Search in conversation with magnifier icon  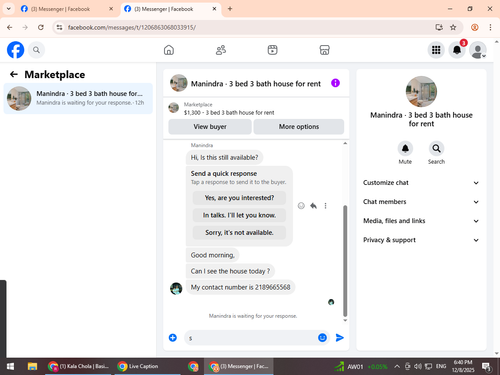pyautogui.click(x=436, y=148)
